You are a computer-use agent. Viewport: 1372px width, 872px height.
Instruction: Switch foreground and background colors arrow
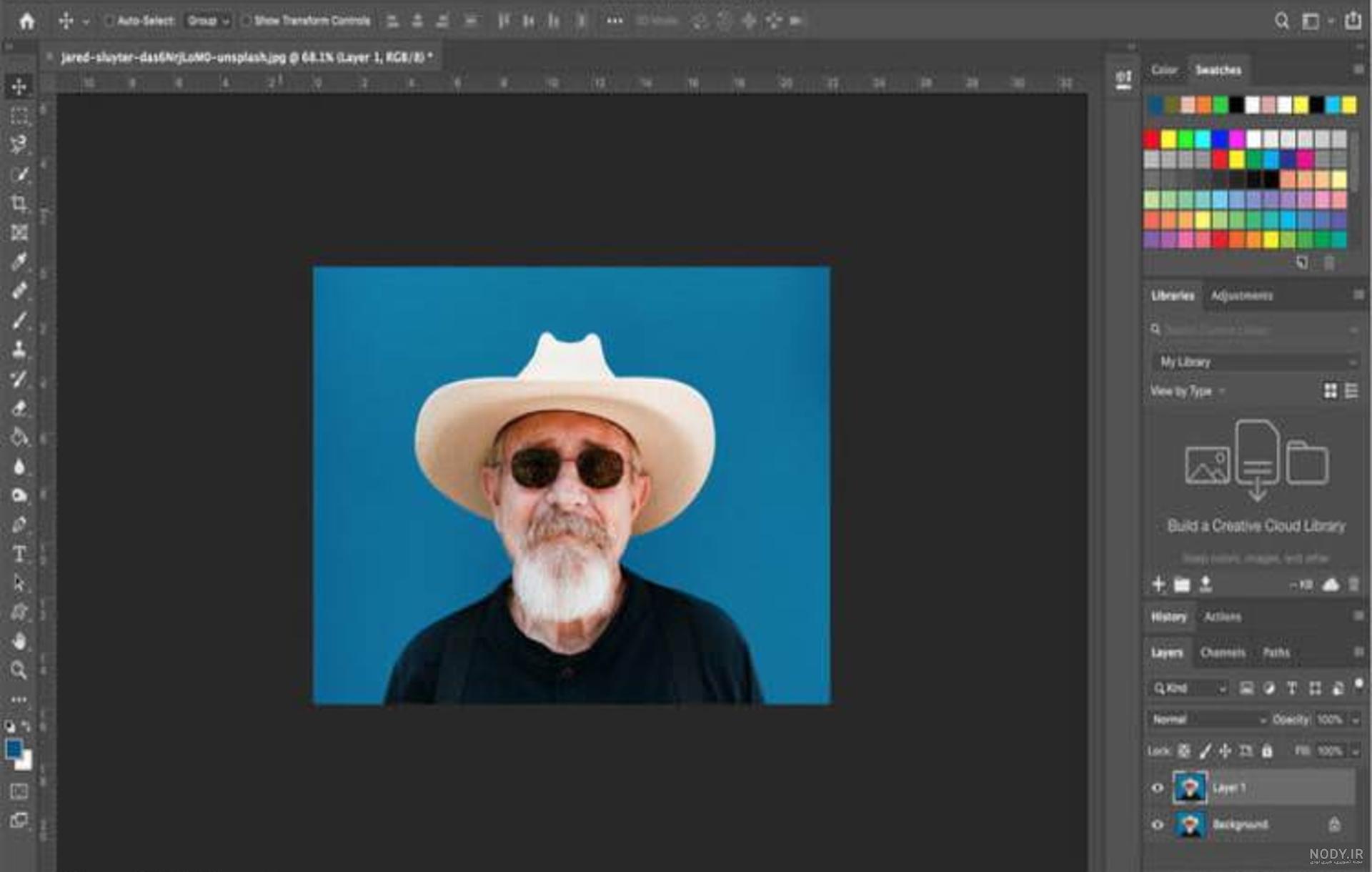coord(27,725)
